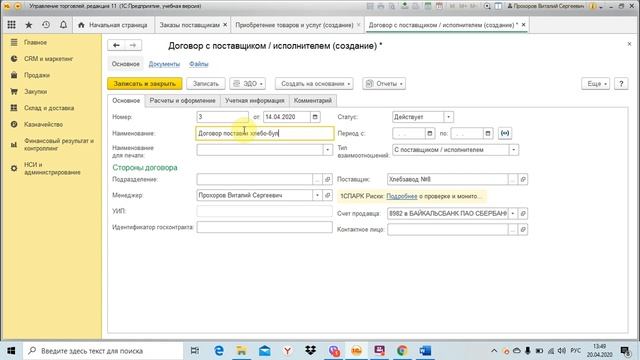Open File Explorer from taskbar

click(x=242, y=351)
